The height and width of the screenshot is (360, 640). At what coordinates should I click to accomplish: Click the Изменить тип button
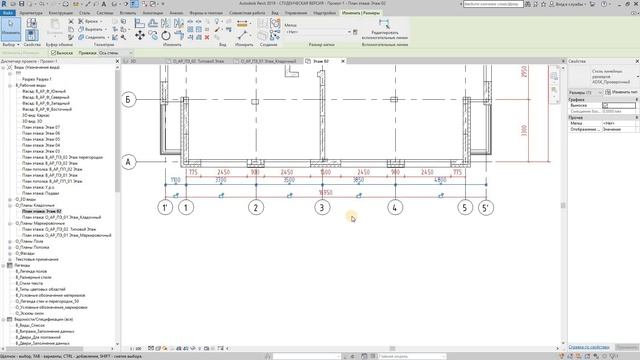(622, 92)
